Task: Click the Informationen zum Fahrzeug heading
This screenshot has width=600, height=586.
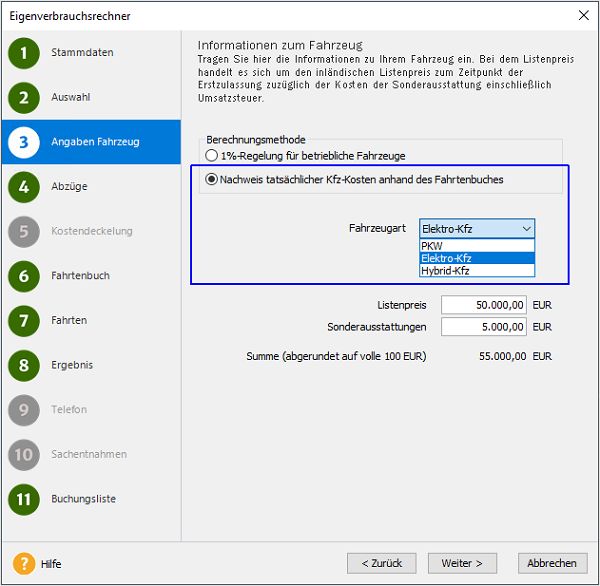Action: [280, 45]
